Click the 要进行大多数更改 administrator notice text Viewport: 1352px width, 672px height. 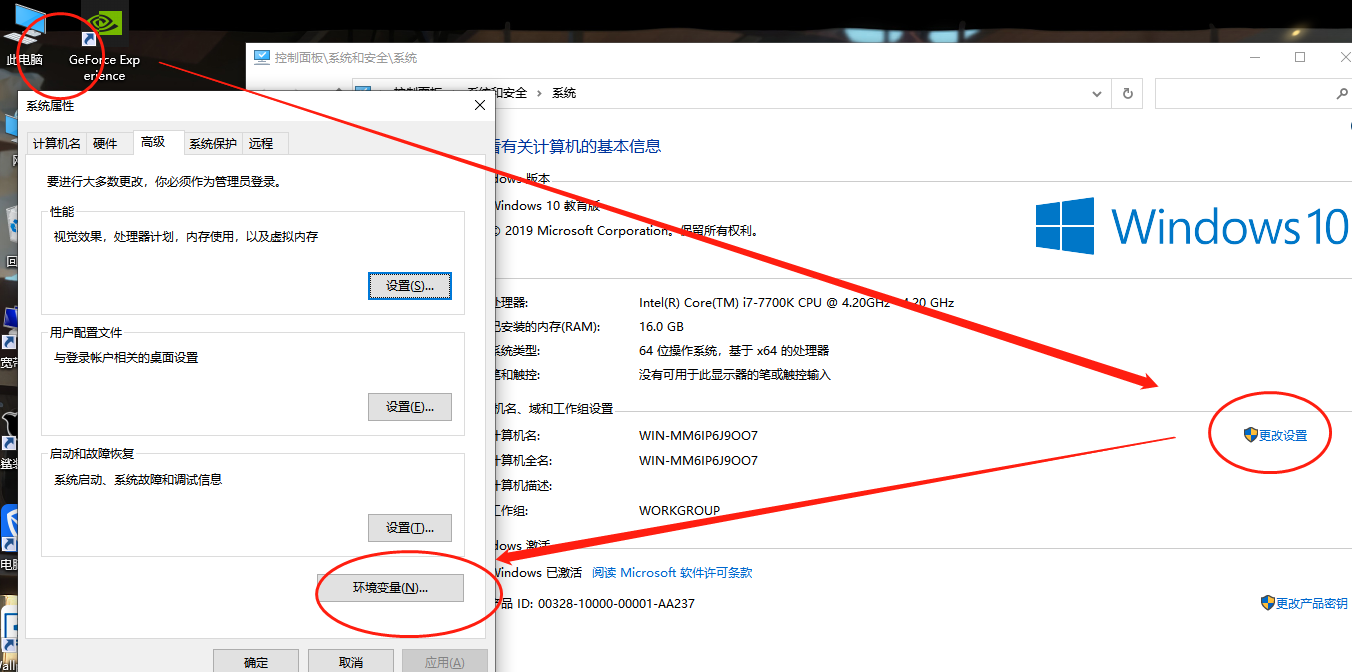pos(165,182)
